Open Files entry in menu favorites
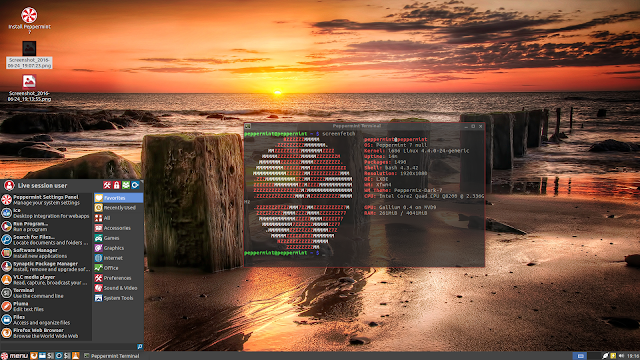The width and height of the screenshot is (640, 360). (x=46, y=320)
